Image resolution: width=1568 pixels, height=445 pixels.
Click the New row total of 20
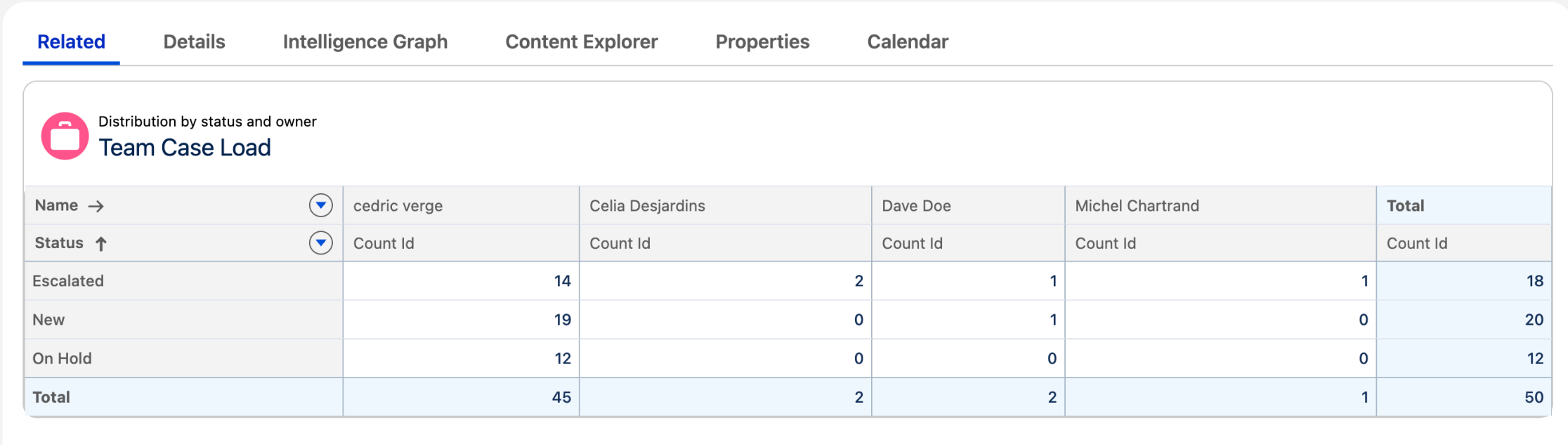[x=1534, y=320]
